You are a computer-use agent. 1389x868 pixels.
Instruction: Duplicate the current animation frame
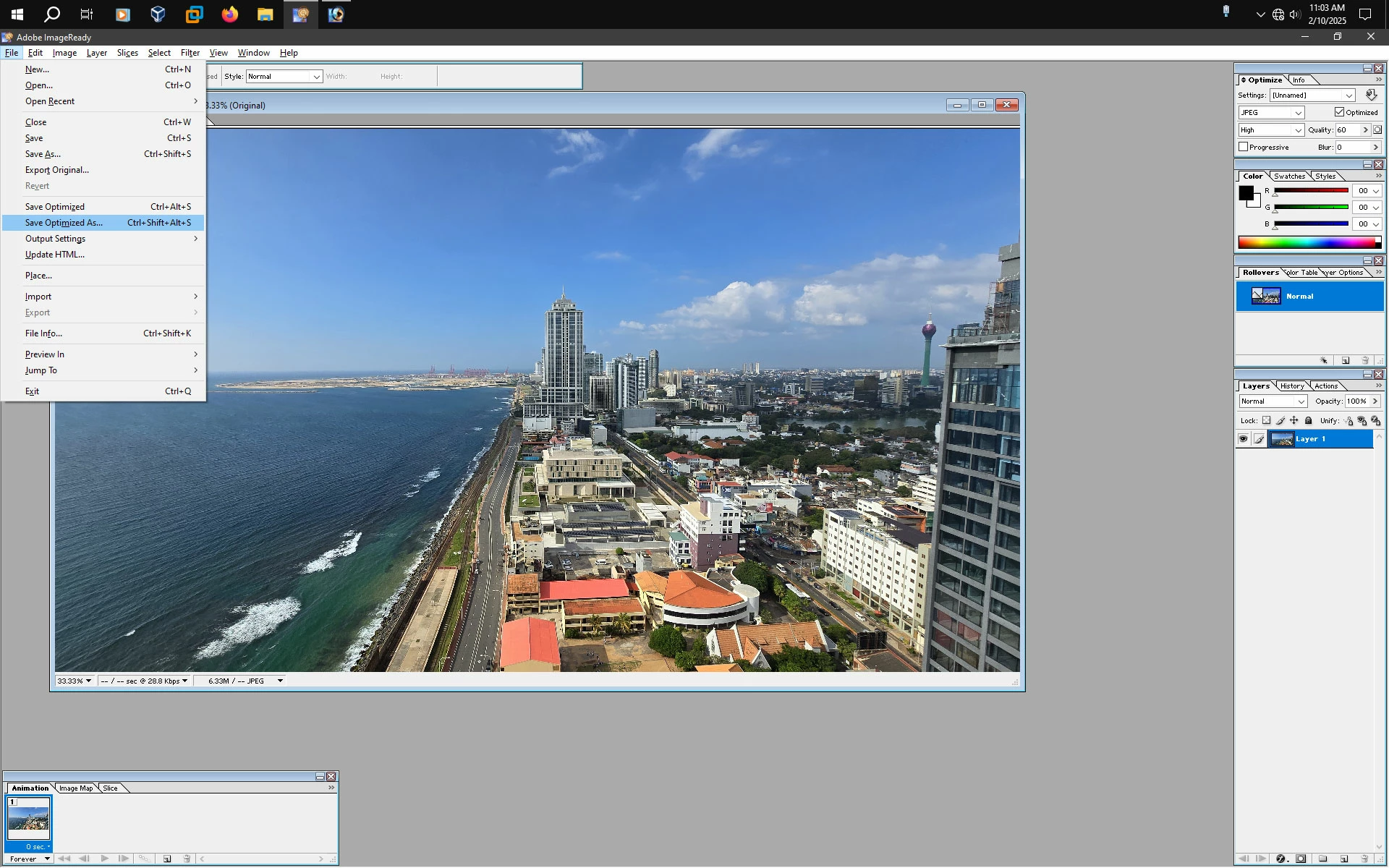(x=167, y=859)
